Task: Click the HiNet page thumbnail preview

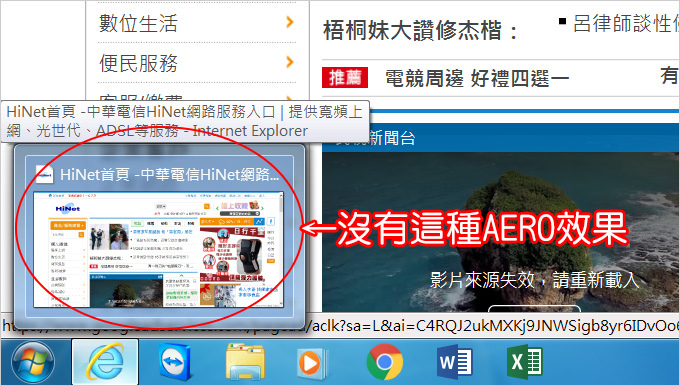Action: (x=159, y=249)
